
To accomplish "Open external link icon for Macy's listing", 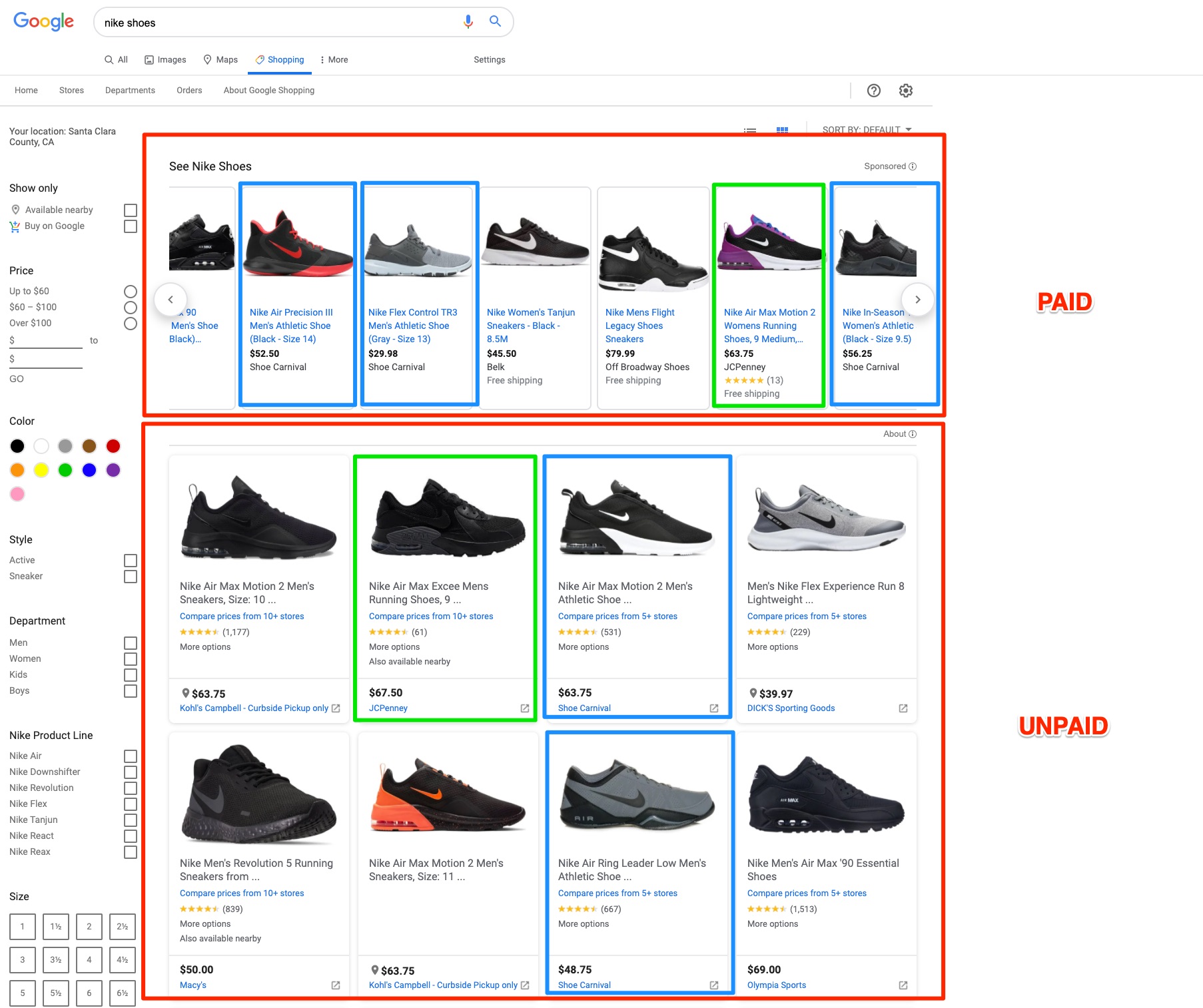I will [336, 985].
